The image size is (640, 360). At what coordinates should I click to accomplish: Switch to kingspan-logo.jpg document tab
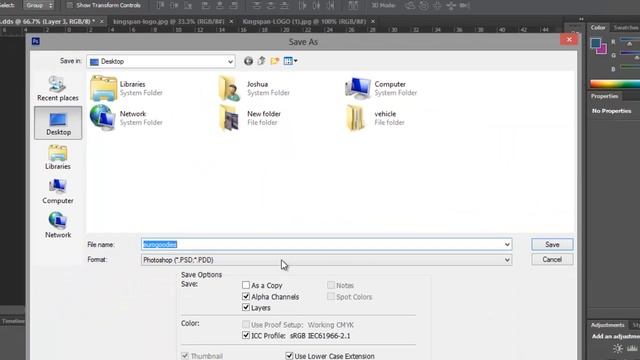point(169,21)
